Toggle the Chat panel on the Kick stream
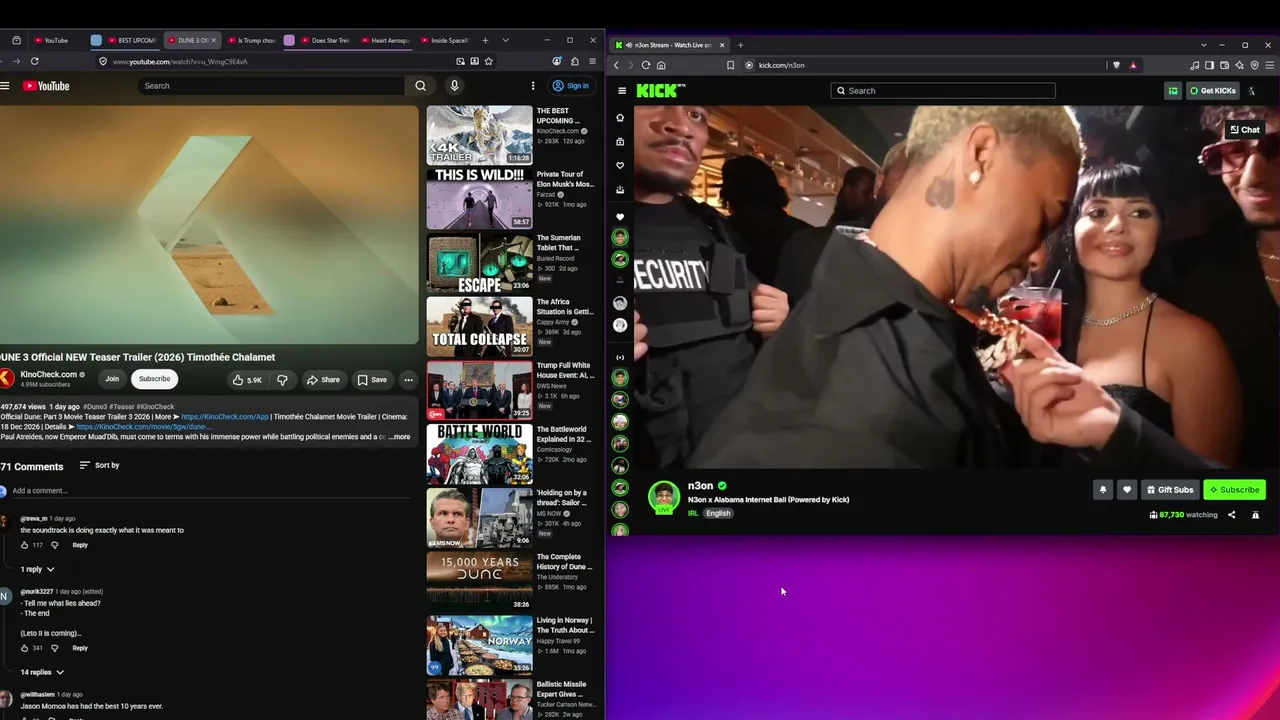 (1245, 130)
